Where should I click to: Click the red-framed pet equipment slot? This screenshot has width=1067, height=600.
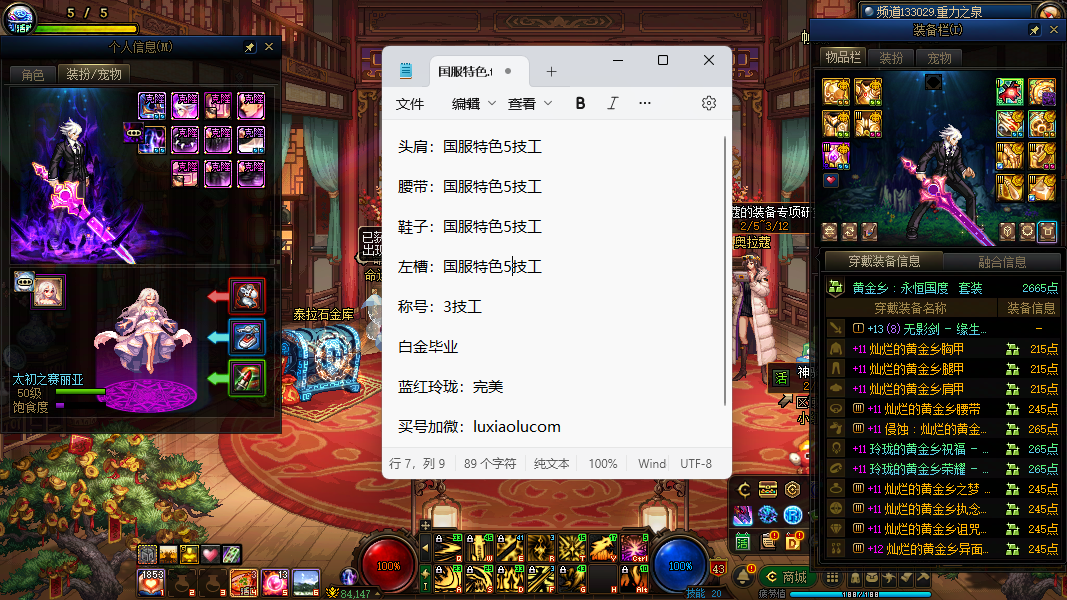247,296
